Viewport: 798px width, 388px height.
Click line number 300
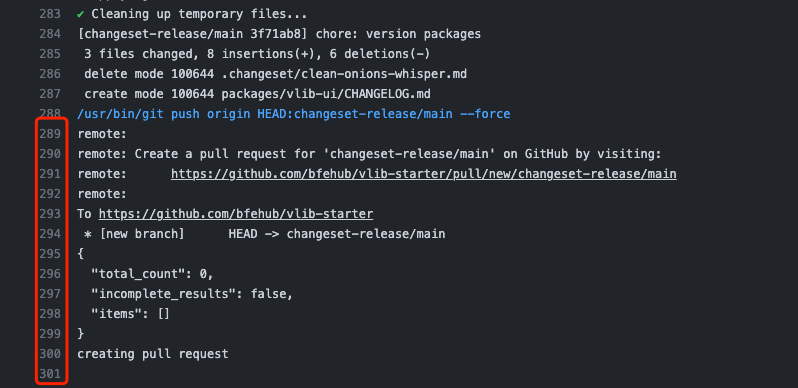coord(50,354)
